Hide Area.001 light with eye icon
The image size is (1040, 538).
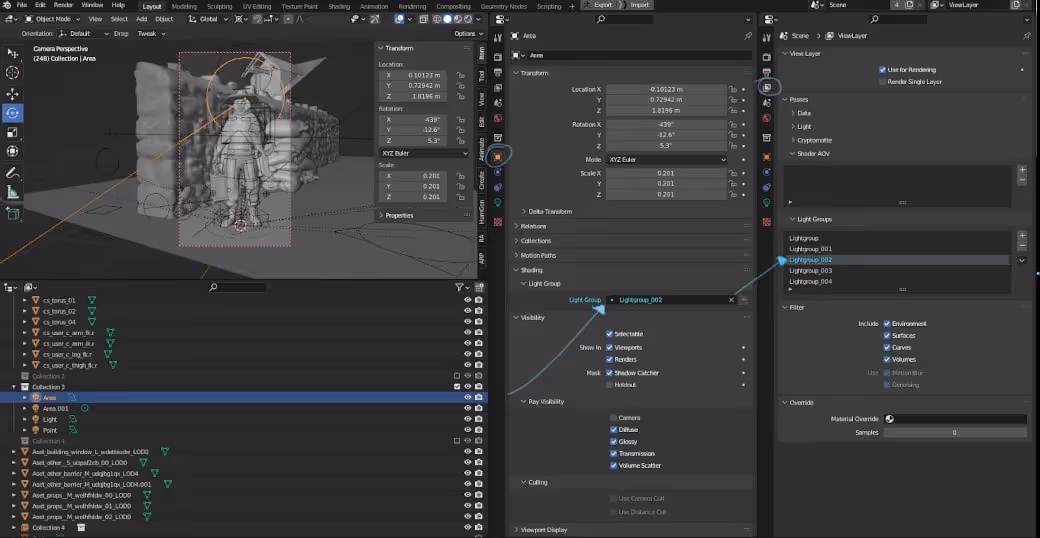pos(468,409)
